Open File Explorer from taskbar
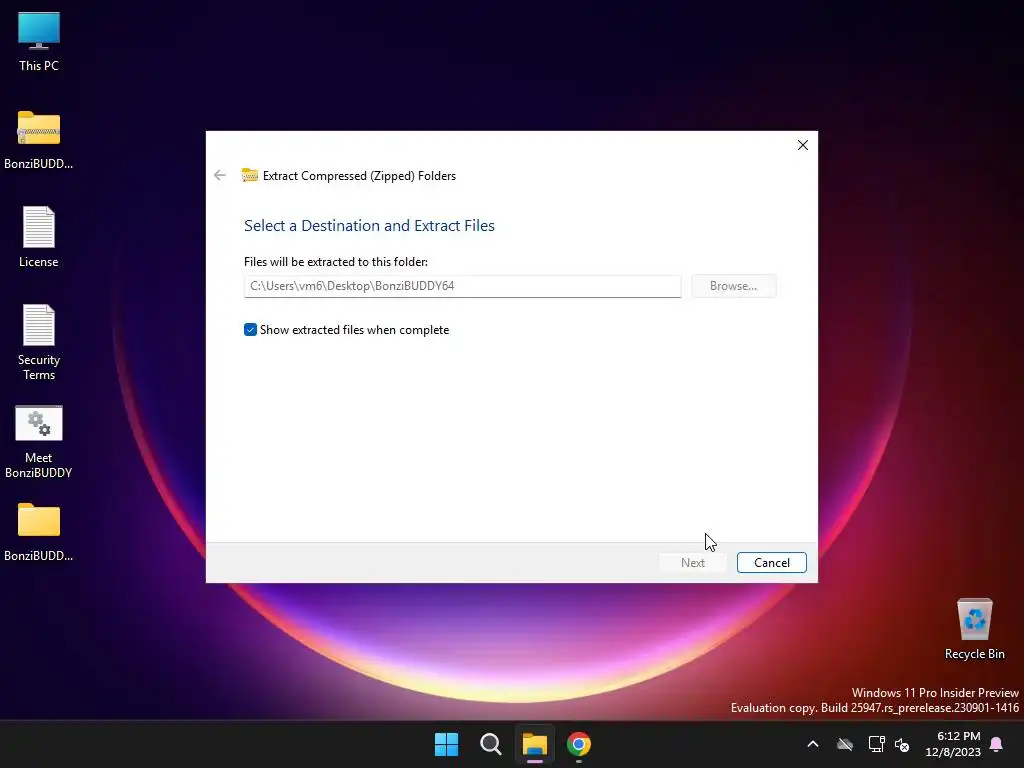The height and width of the screenshot is (768, 1024). coord(534,744)
